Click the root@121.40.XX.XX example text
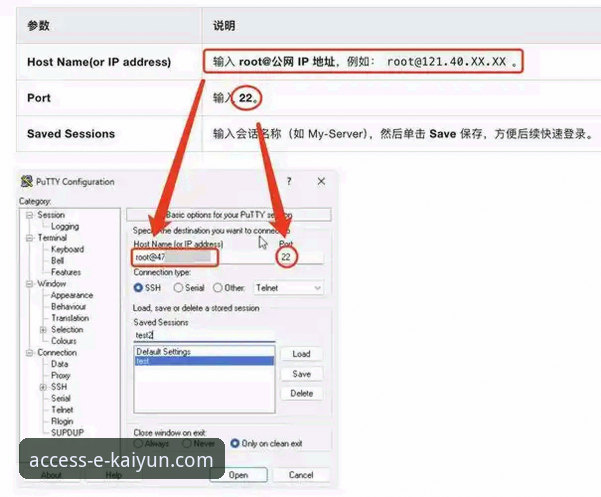The width and height of the screenshot is (601, 497). [x=447, y=62]
